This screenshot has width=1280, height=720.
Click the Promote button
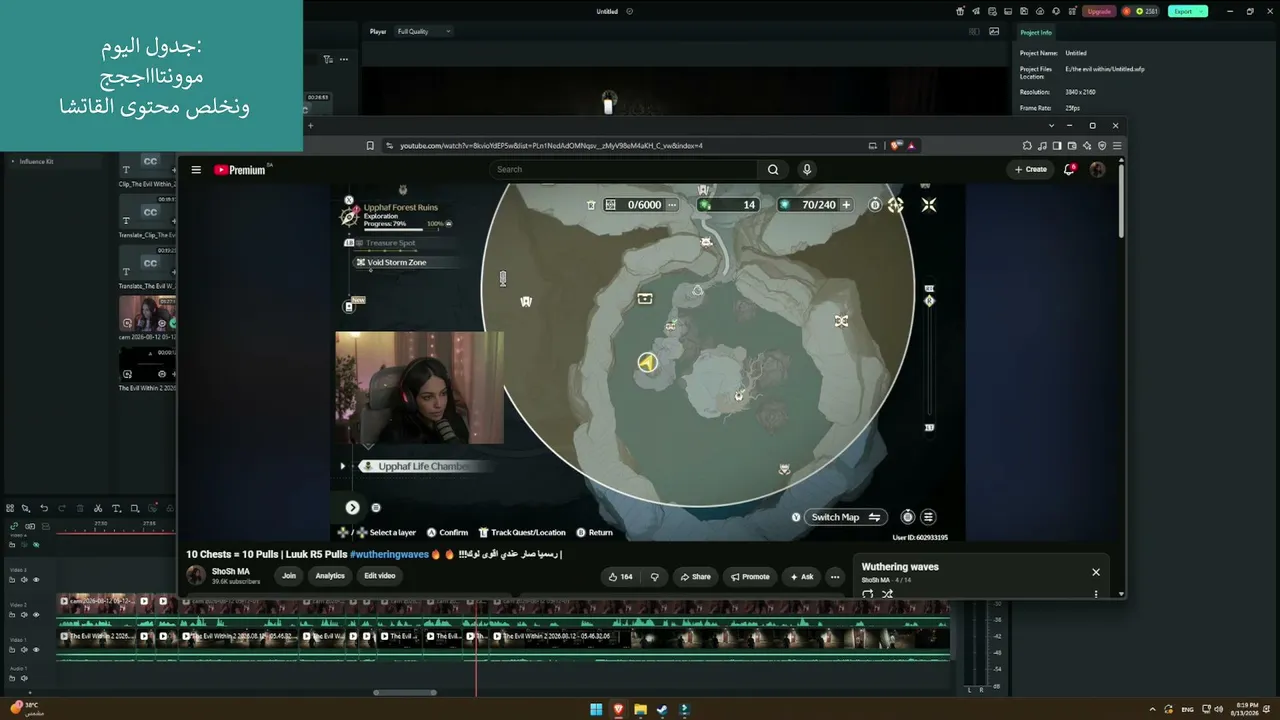tap(750, 577)
